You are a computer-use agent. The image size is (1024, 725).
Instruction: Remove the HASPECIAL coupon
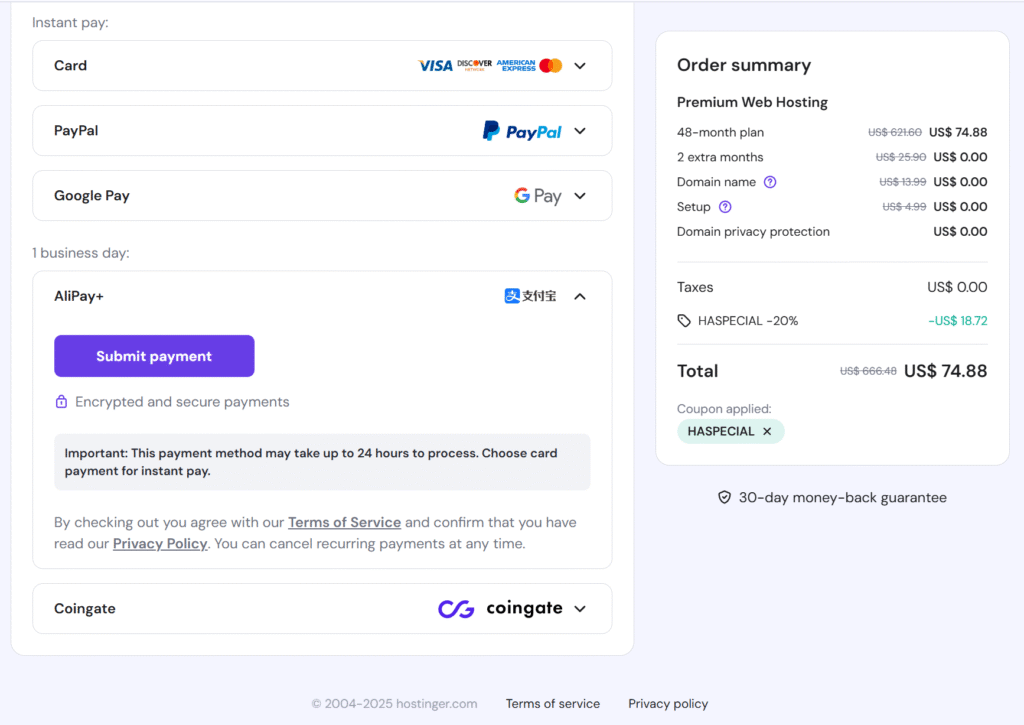coord(767,432)
